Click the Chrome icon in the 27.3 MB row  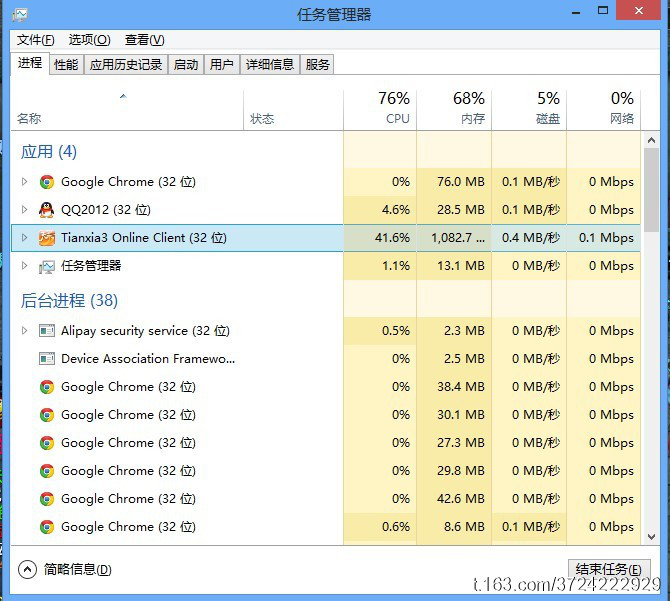[x=47, y=443]
